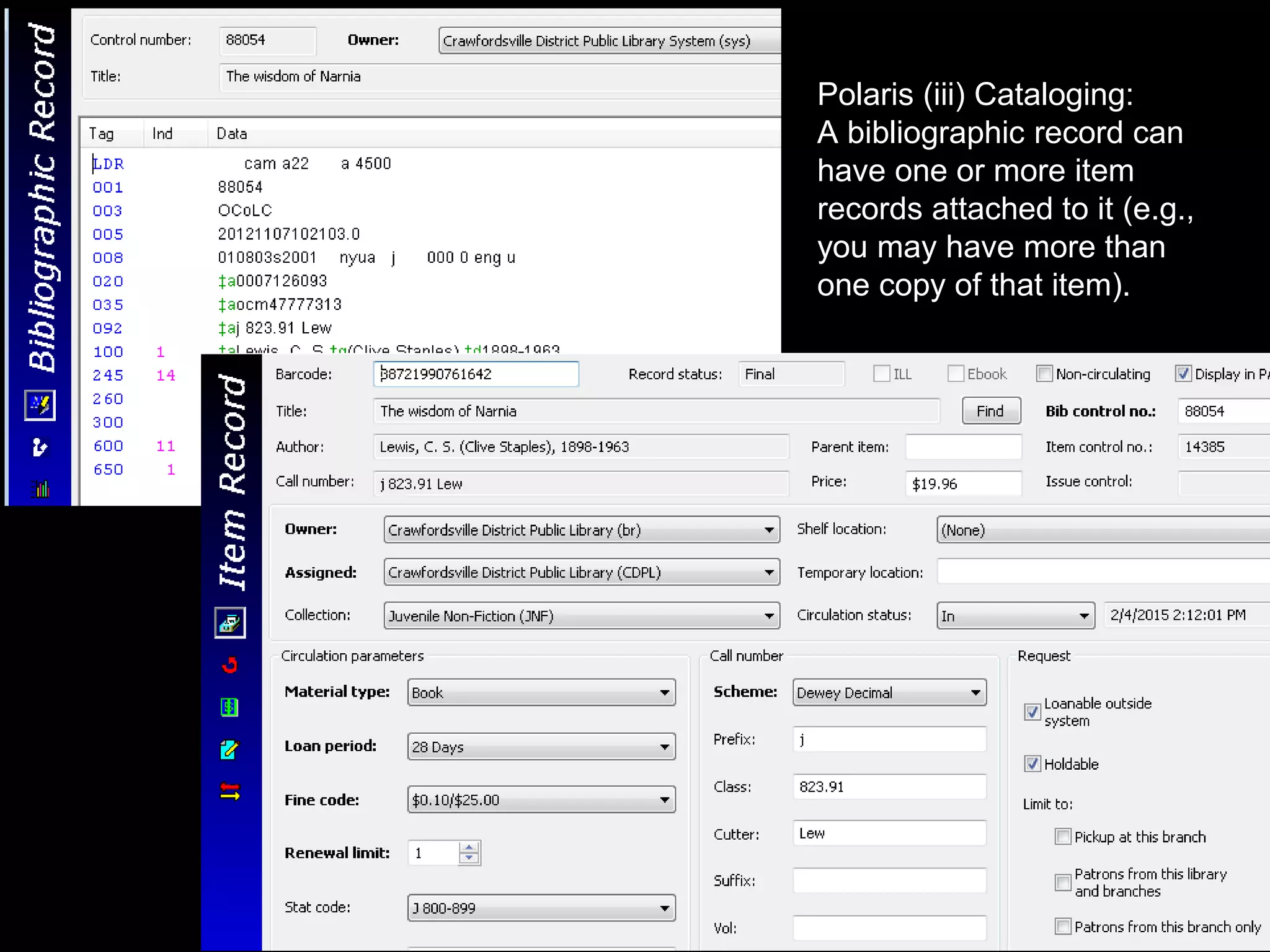Screen dimensions: 1270x952
Task: Click the Bib control no. field
Action: [x=1223, y=411]
